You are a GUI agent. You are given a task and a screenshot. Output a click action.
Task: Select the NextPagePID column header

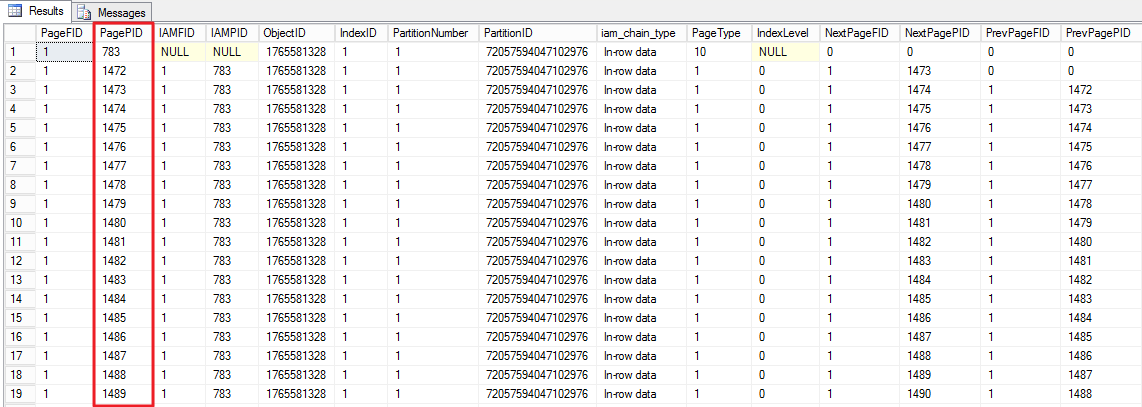click(940, 33)
